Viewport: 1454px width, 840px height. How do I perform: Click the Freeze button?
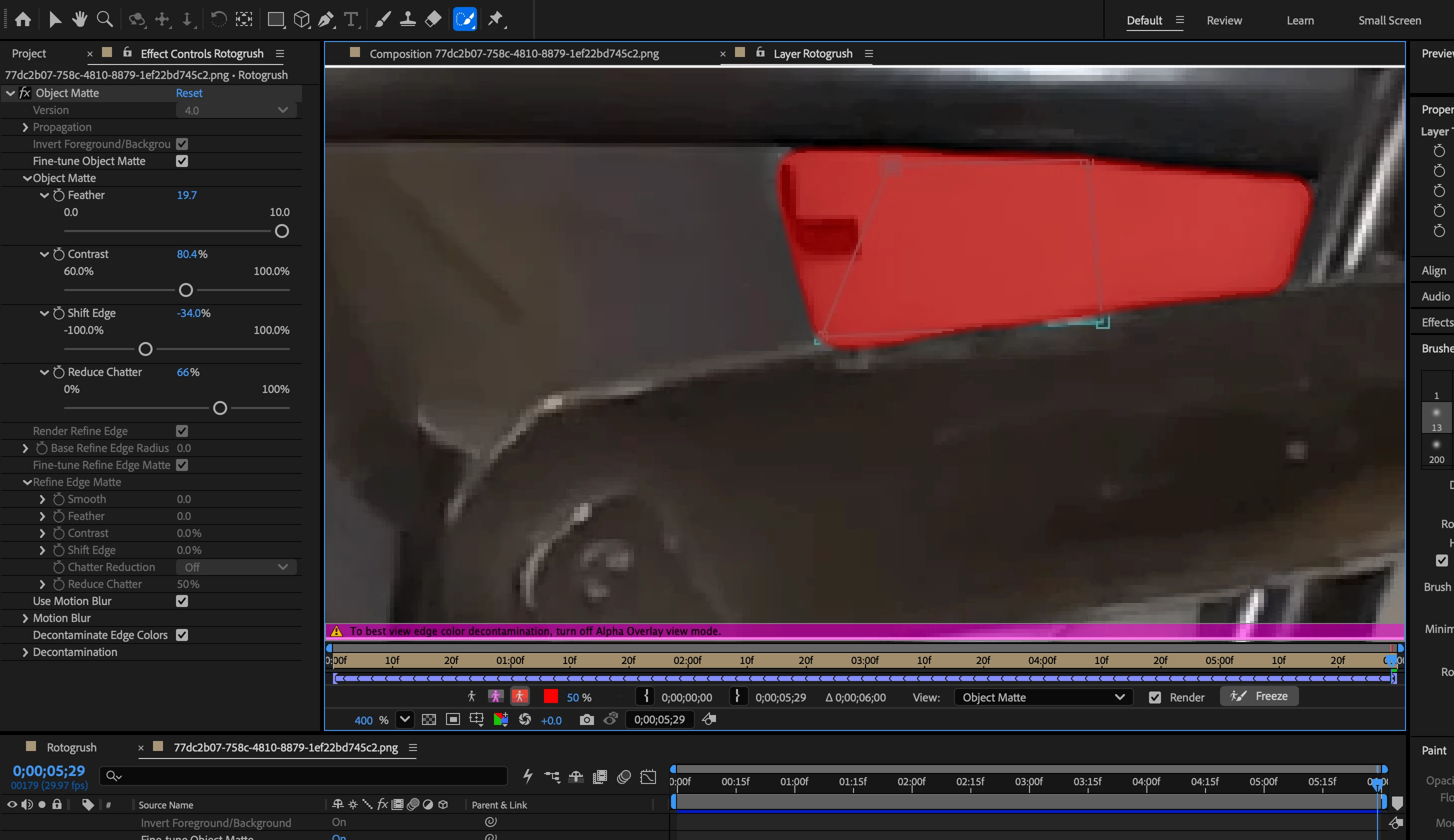[1259, 696]
